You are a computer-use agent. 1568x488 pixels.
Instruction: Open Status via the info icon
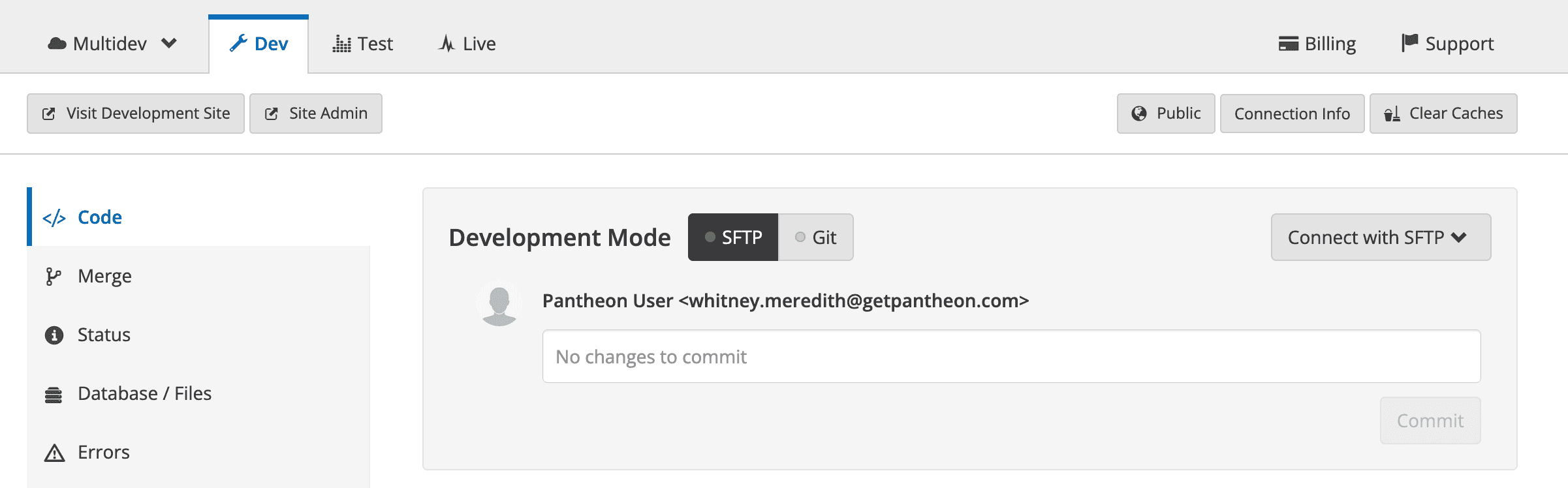tap(54, 334)
